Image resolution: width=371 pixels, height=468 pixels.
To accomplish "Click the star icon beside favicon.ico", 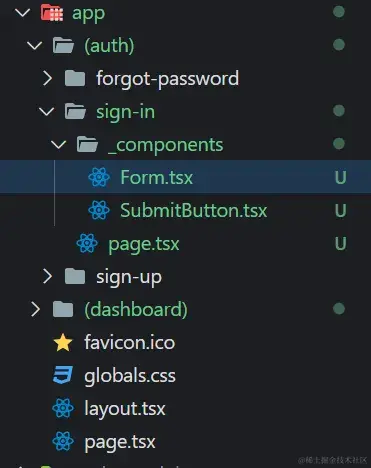I will (63, 343).
